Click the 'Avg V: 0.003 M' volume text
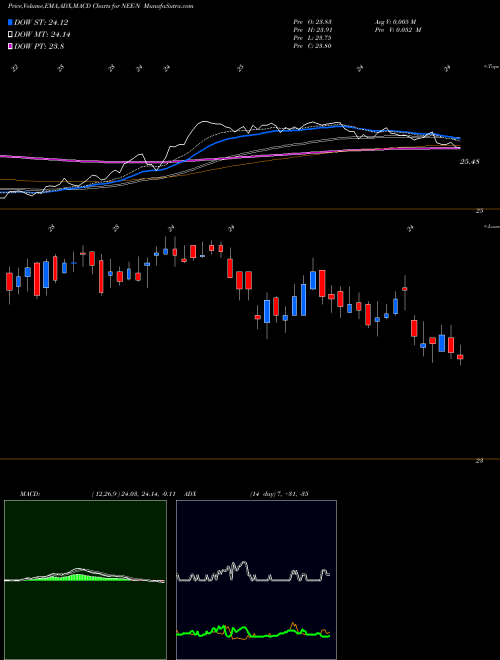This screenshot has height=660, width=500. pos(395,22)
